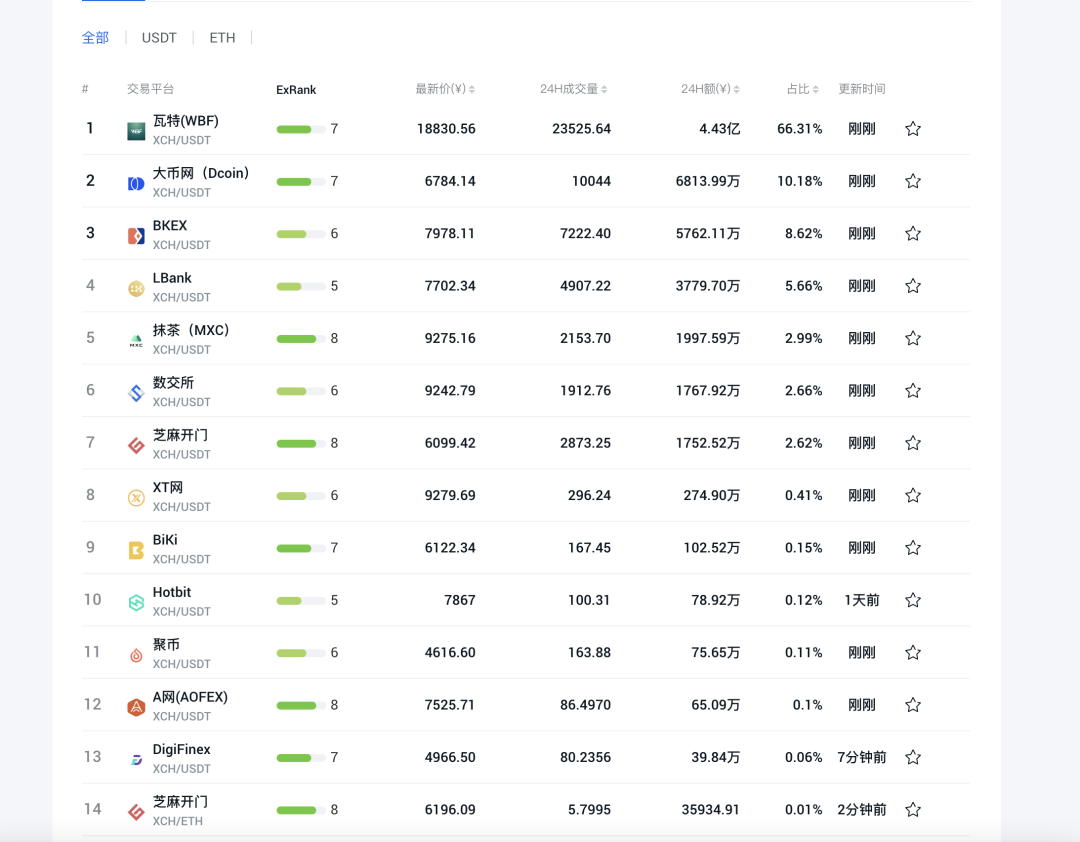Select the ETH filter tab

click(x=222, y=38)
